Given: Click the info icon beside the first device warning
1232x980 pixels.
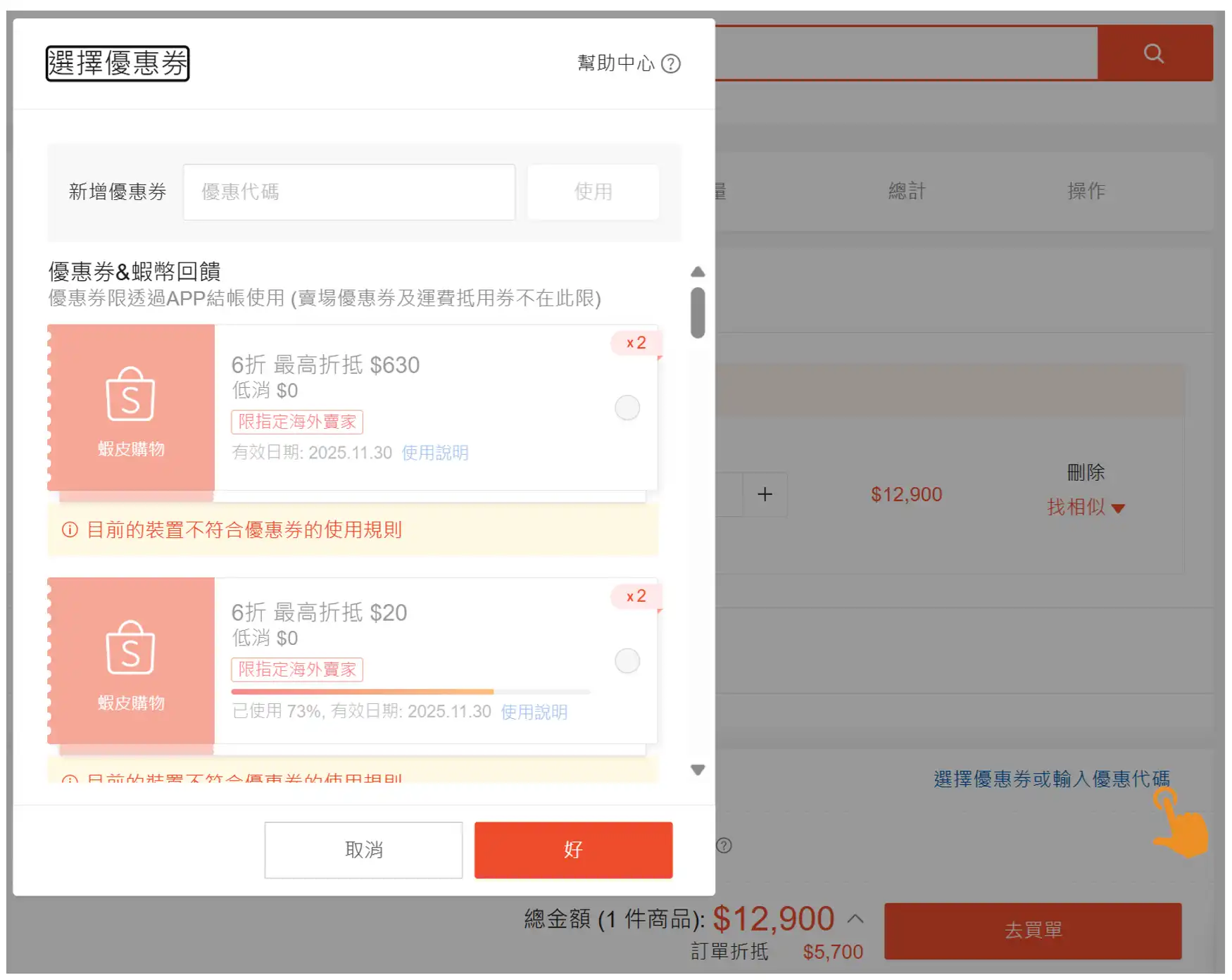Looking at the screenshot, I should 70,529.
